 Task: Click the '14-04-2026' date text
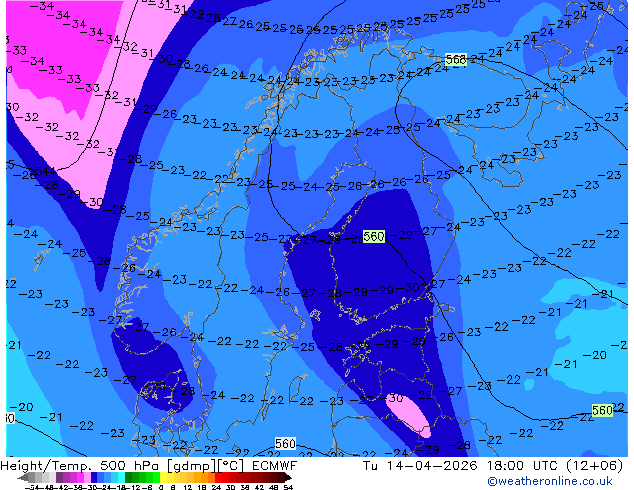pos(432,466)
